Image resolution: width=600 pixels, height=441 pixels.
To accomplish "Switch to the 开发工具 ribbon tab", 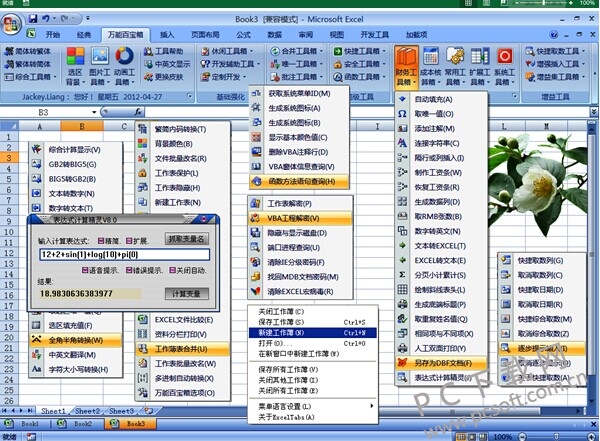I will [374, 35].
